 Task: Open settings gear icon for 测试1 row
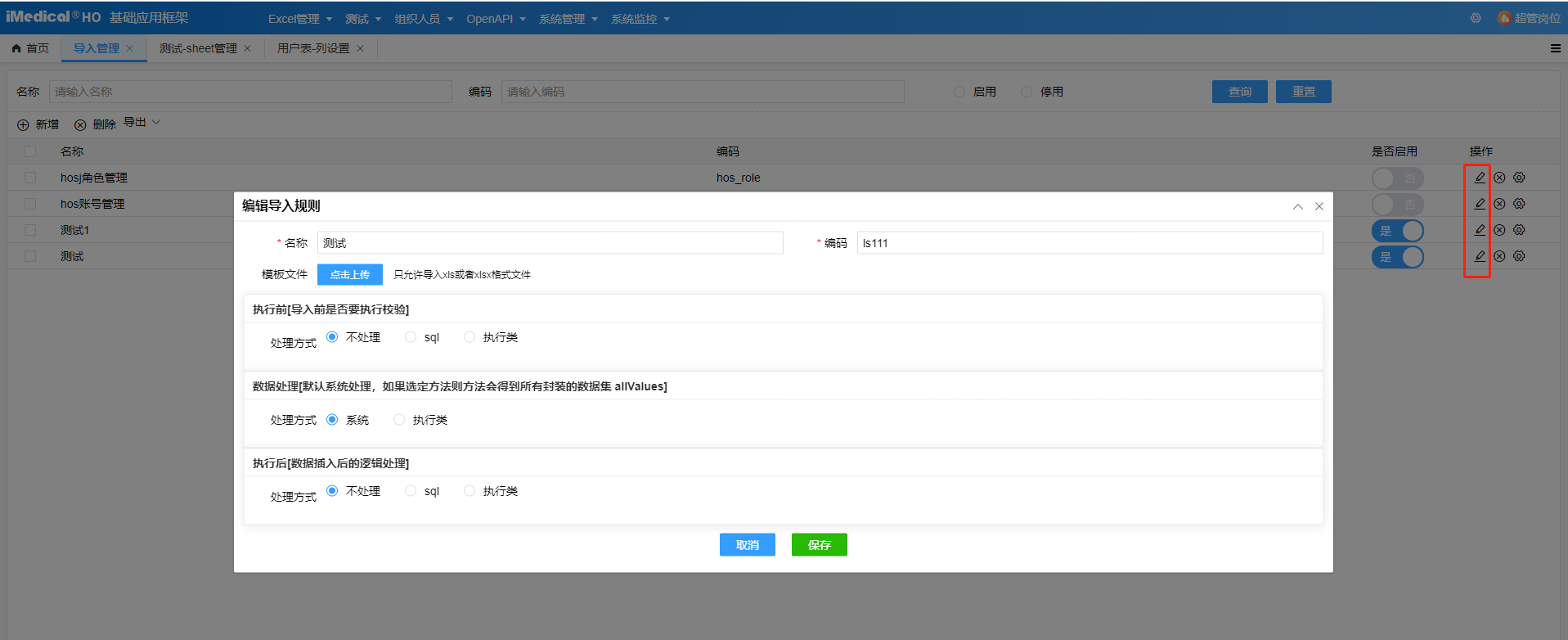pyautogui.click(x=1519, y=230)
